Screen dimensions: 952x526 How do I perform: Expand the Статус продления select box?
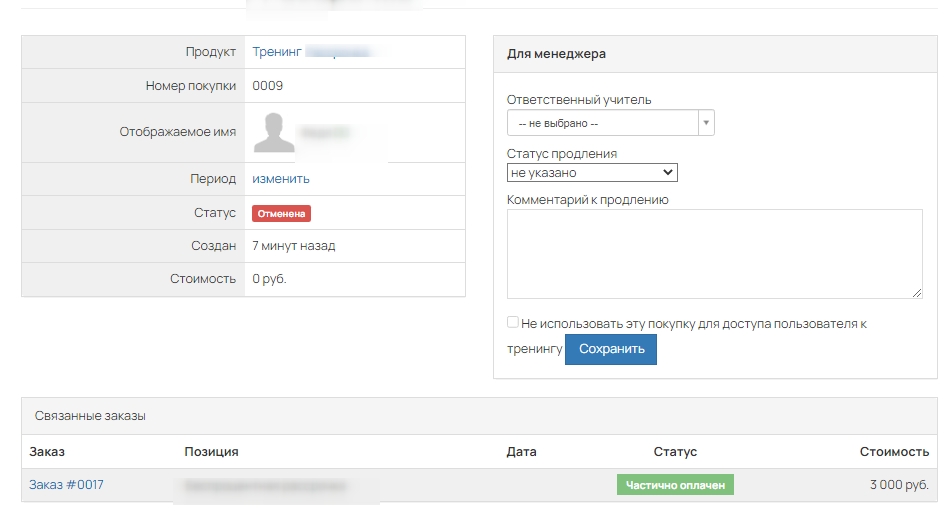point(592,173)
